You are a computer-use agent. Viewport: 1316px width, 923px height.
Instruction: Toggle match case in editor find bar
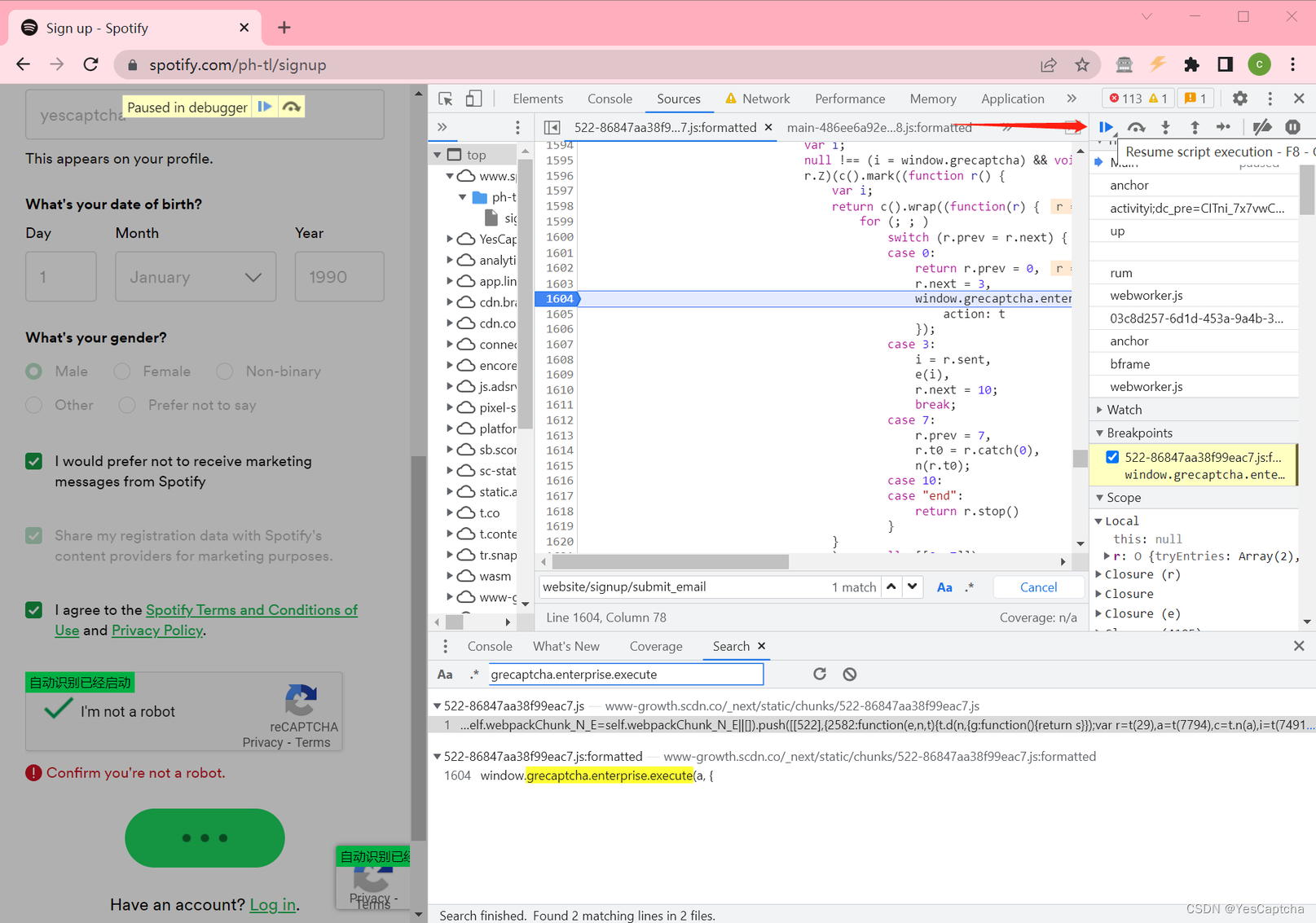(944, 587)
